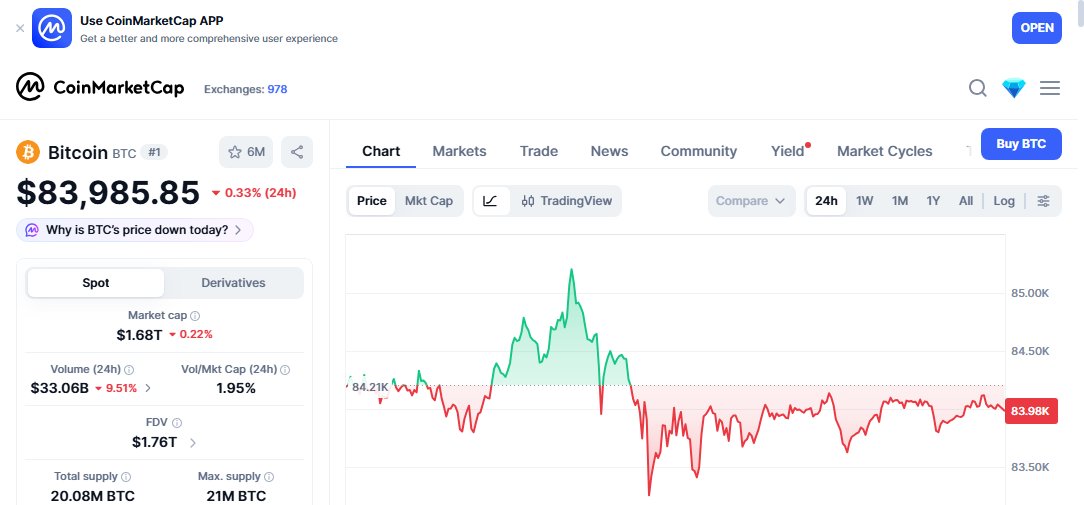The height and width of the screenshot is (505, 1084).
Task: Open Why is BTC's price down today
Action: (x=135, y=230)
